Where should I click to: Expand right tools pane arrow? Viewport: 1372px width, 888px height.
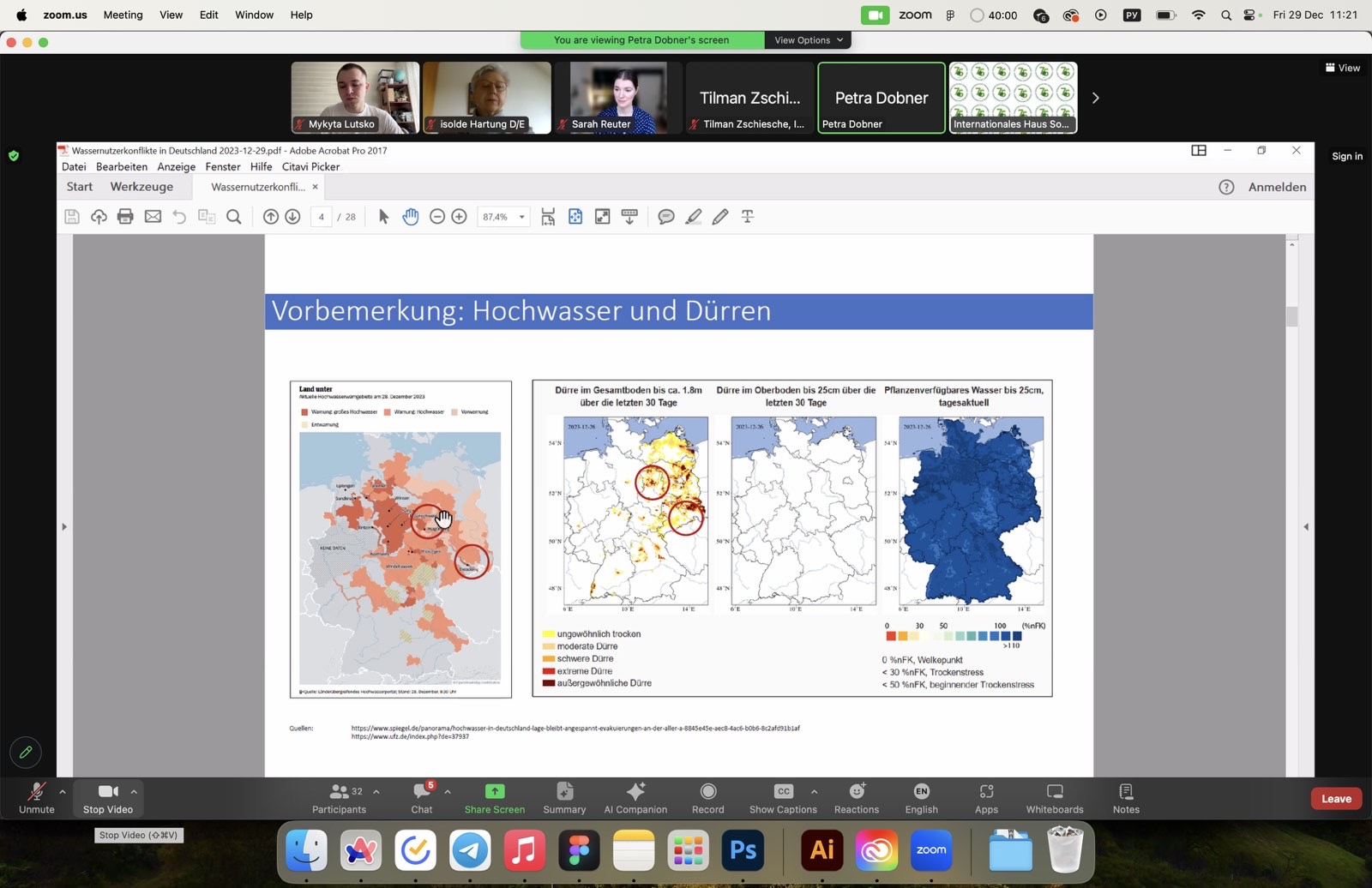[x=1306, y=526]
